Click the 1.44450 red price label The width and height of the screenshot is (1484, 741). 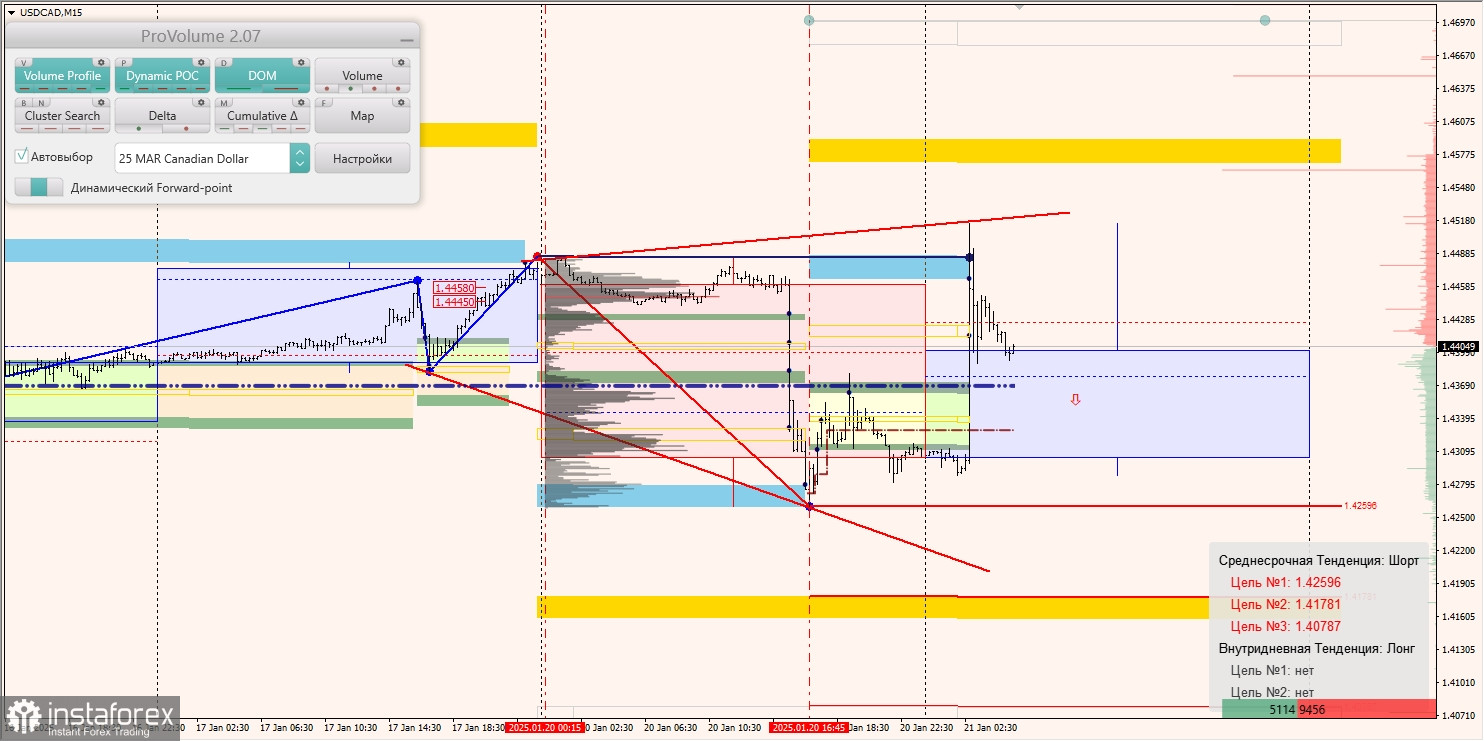coord(455,301)
